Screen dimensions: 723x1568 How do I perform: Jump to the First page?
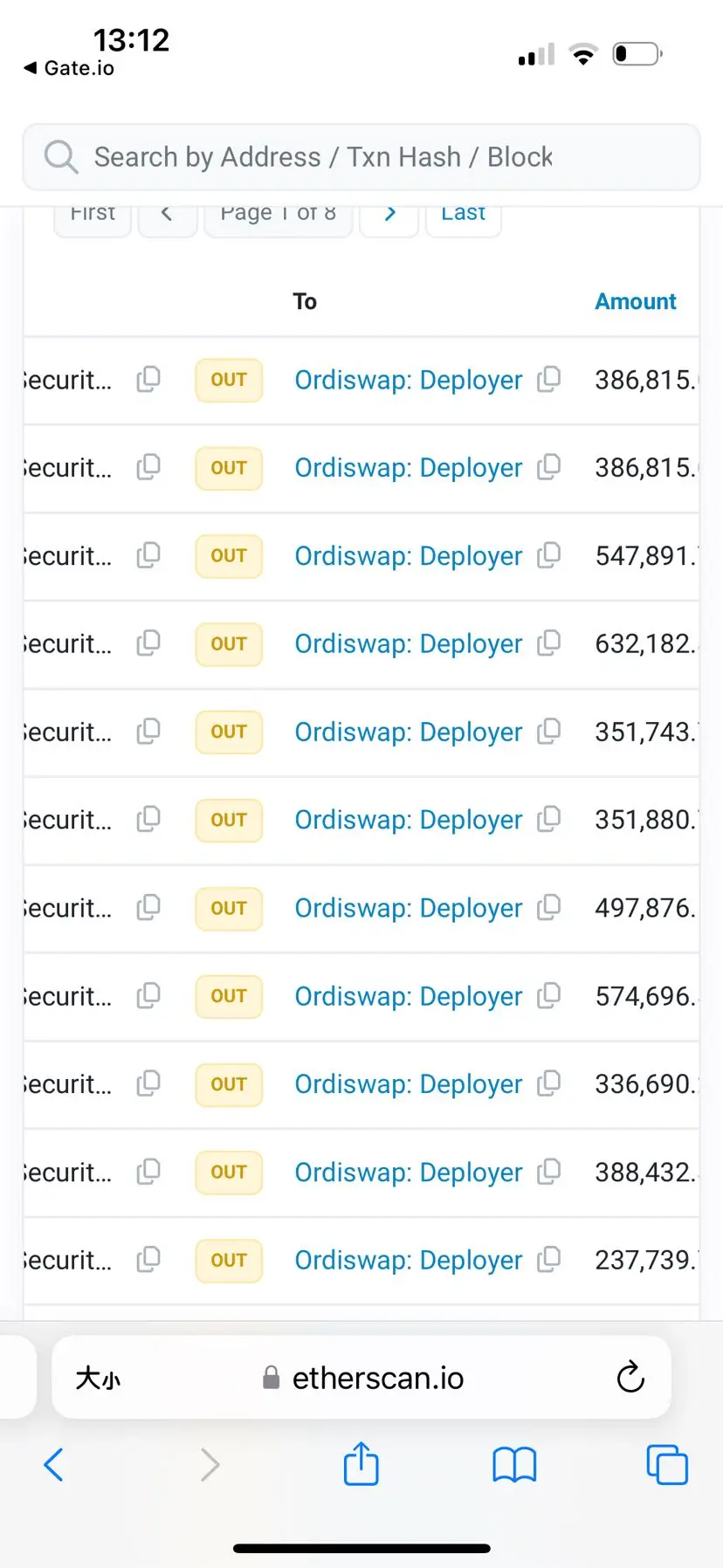(x=93, y=215)
